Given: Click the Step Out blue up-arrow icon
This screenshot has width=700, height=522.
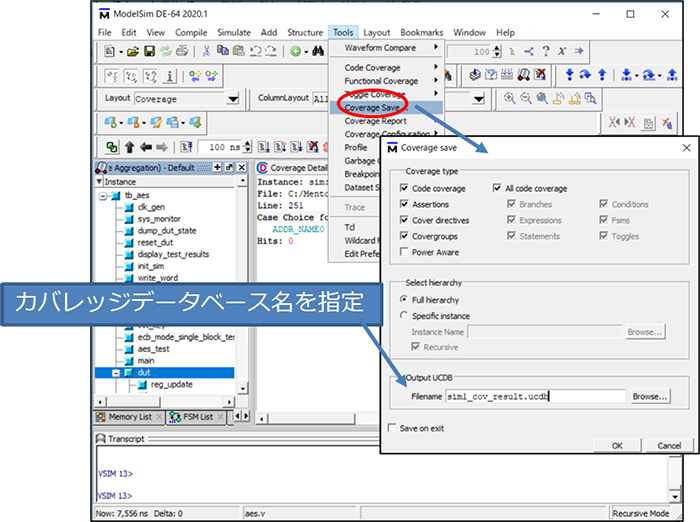Looking at the screenshot, I should (x=602, y=75).
